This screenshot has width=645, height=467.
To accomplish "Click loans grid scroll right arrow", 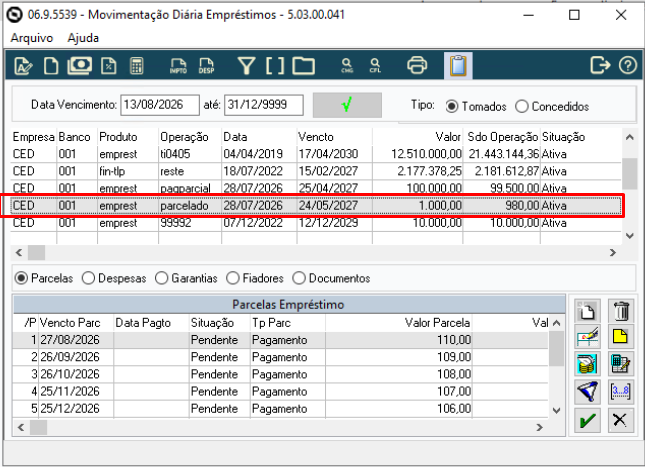I will point(613,253).
